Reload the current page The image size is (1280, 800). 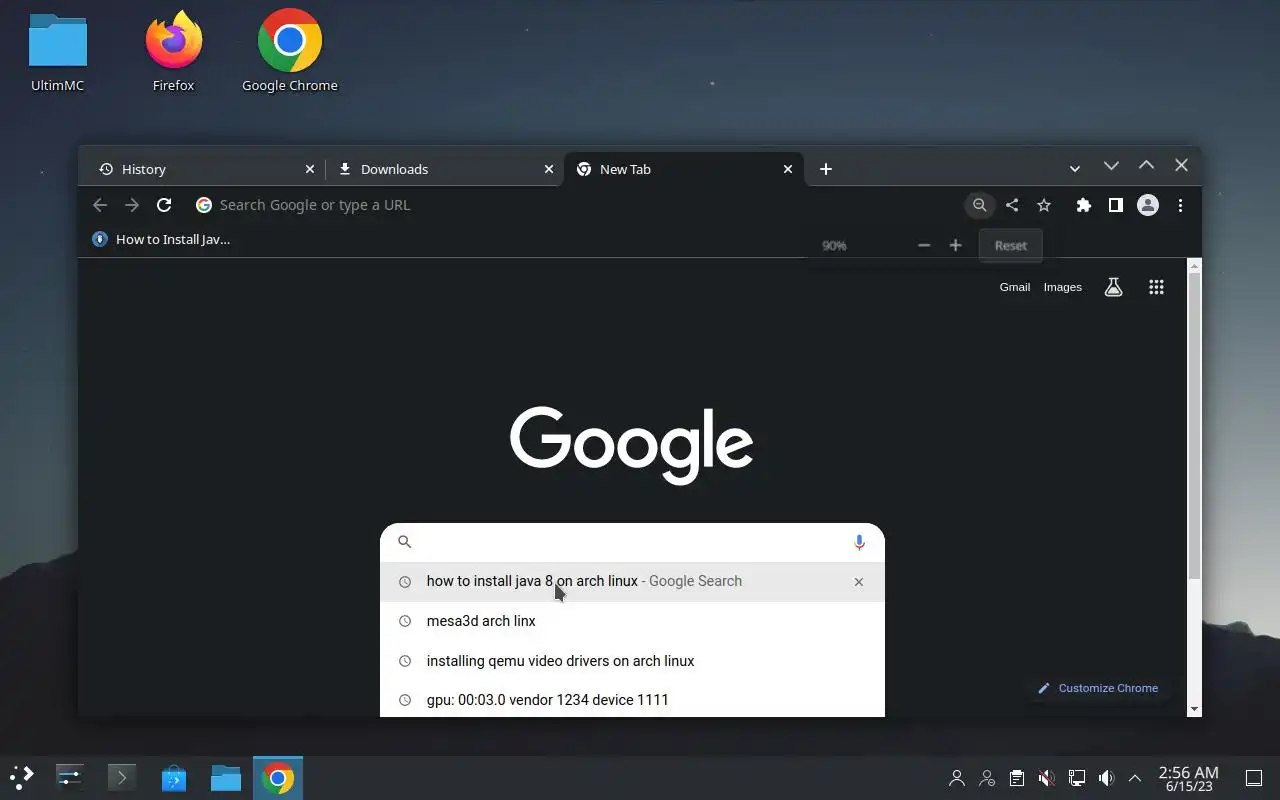[x=164, y=205]
